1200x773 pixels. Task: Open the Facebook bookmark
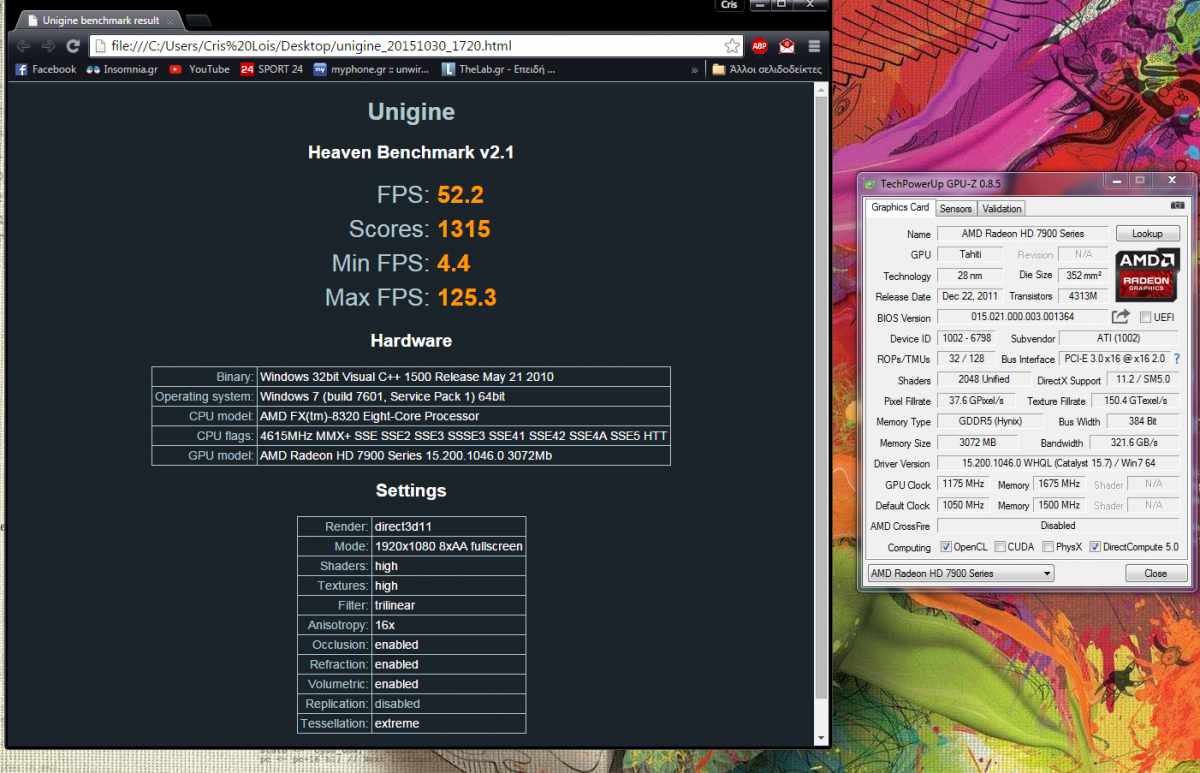(46, 70)
